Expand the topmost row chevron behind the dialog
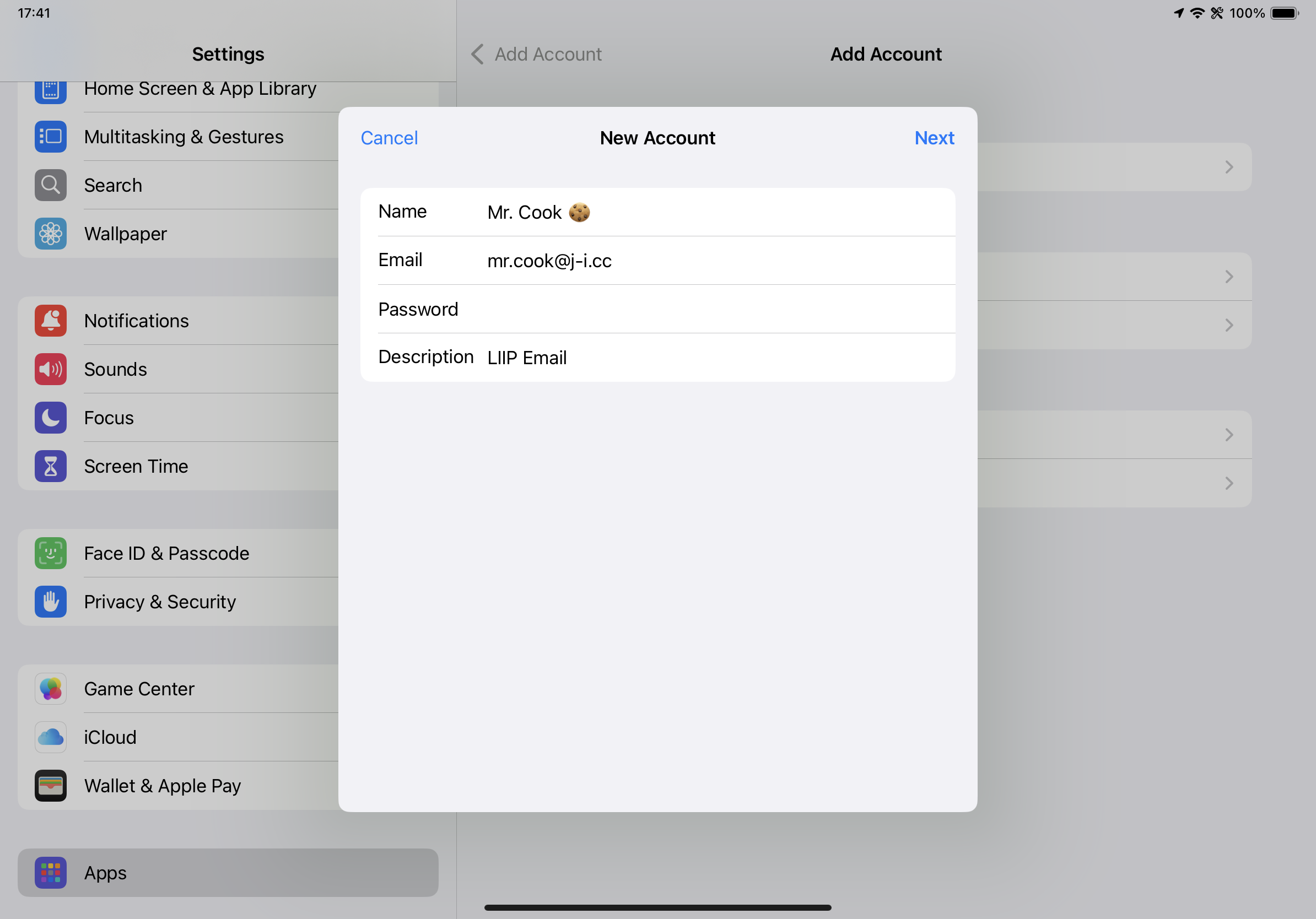The width and height of the screenshot is (1316, 919). coord(1229,167)
